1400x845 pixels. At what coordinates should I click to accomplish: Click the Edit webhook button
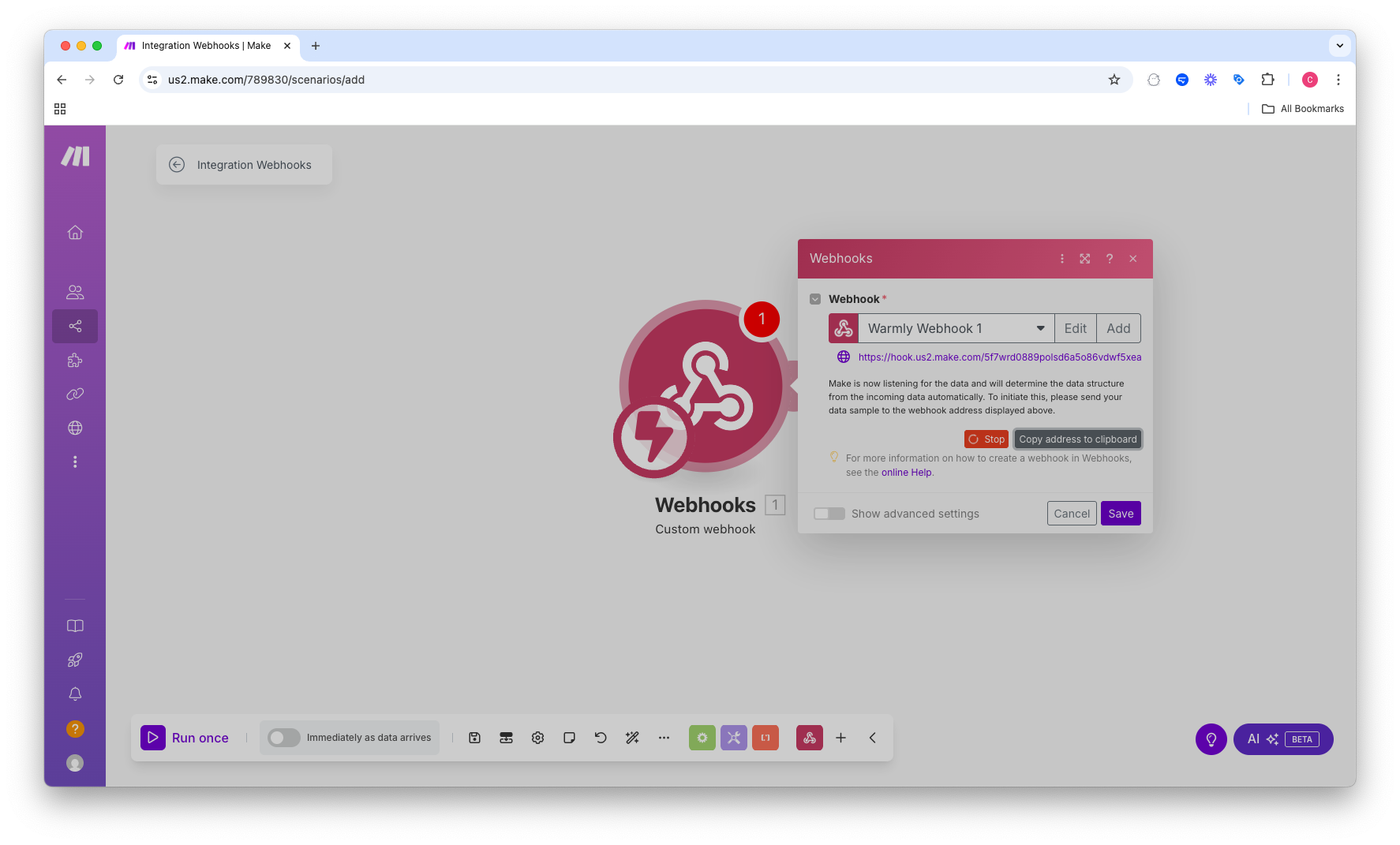click(x=1075, y=328)
